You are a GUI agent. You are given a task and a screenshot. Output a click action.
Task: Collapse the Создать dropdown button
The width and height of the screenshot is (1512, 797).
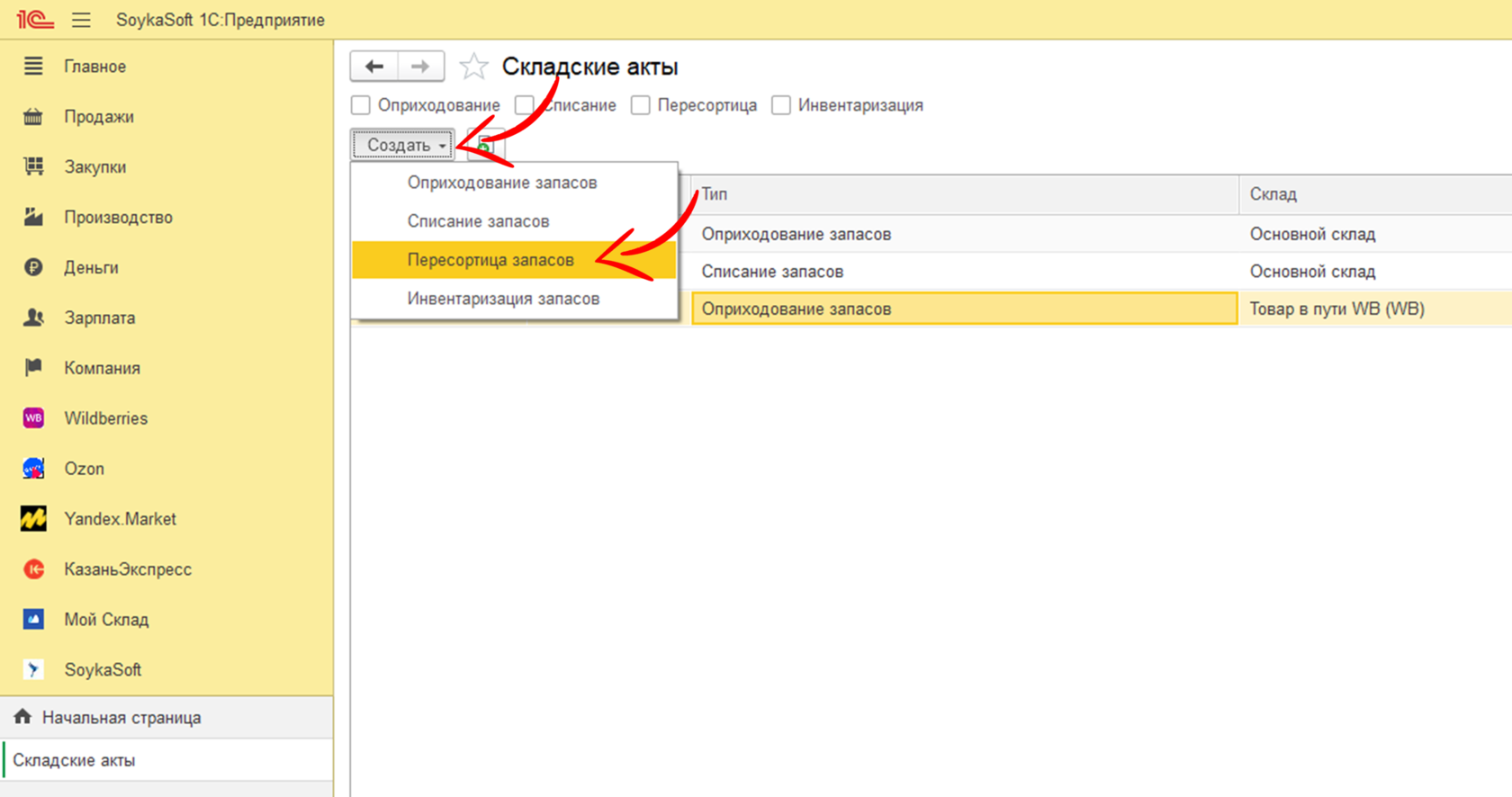coord(403,145)
